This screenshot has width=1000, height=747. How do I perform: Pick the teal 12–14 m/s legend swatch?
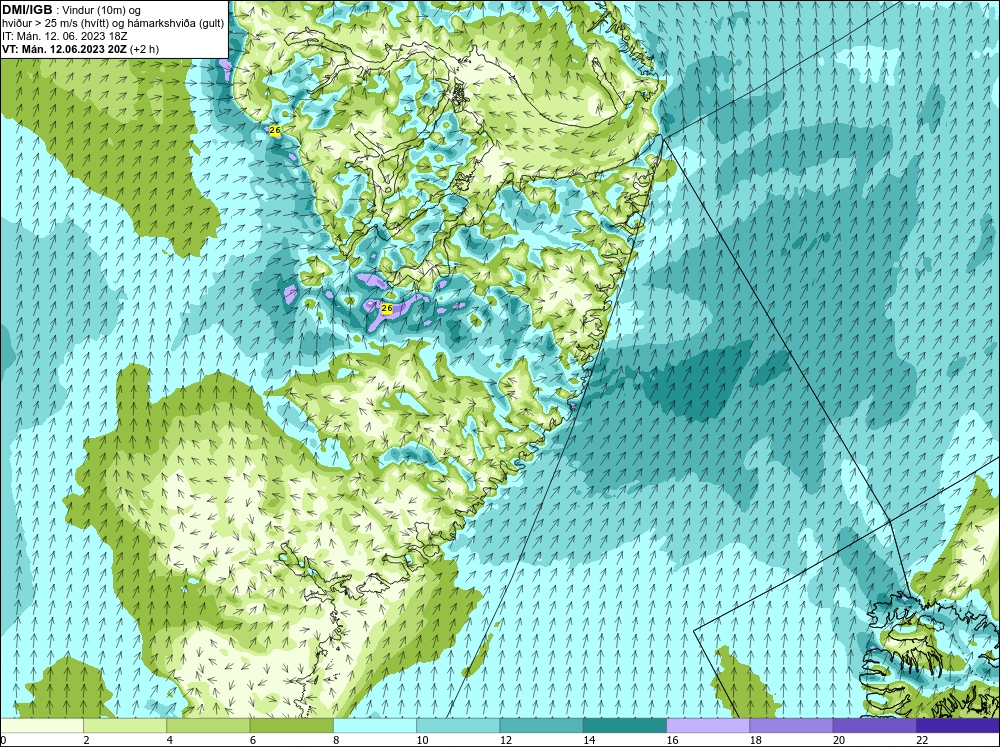coord(541,726)
